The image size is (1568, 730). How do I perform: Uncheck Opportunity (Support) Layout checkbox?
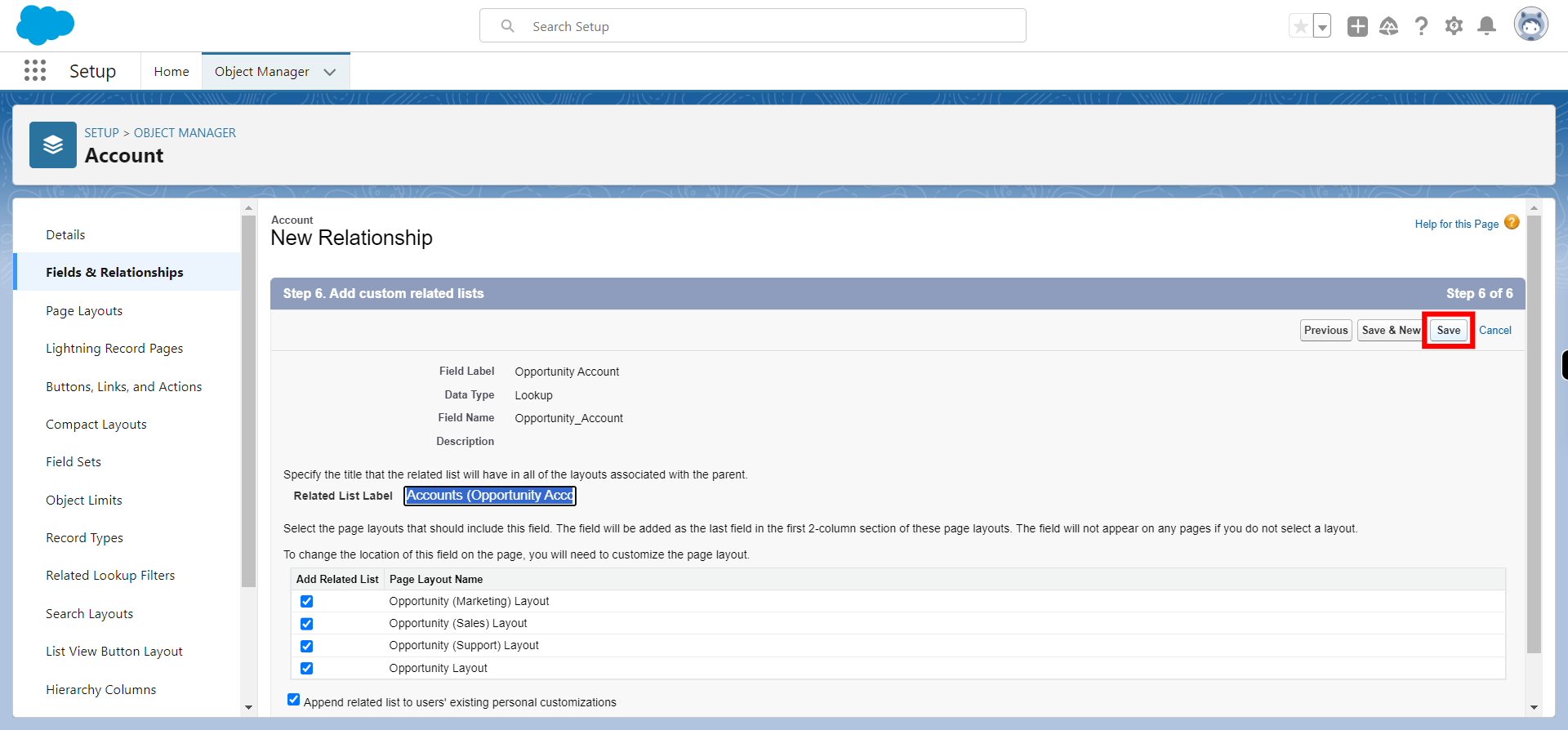tap(306, 646)
